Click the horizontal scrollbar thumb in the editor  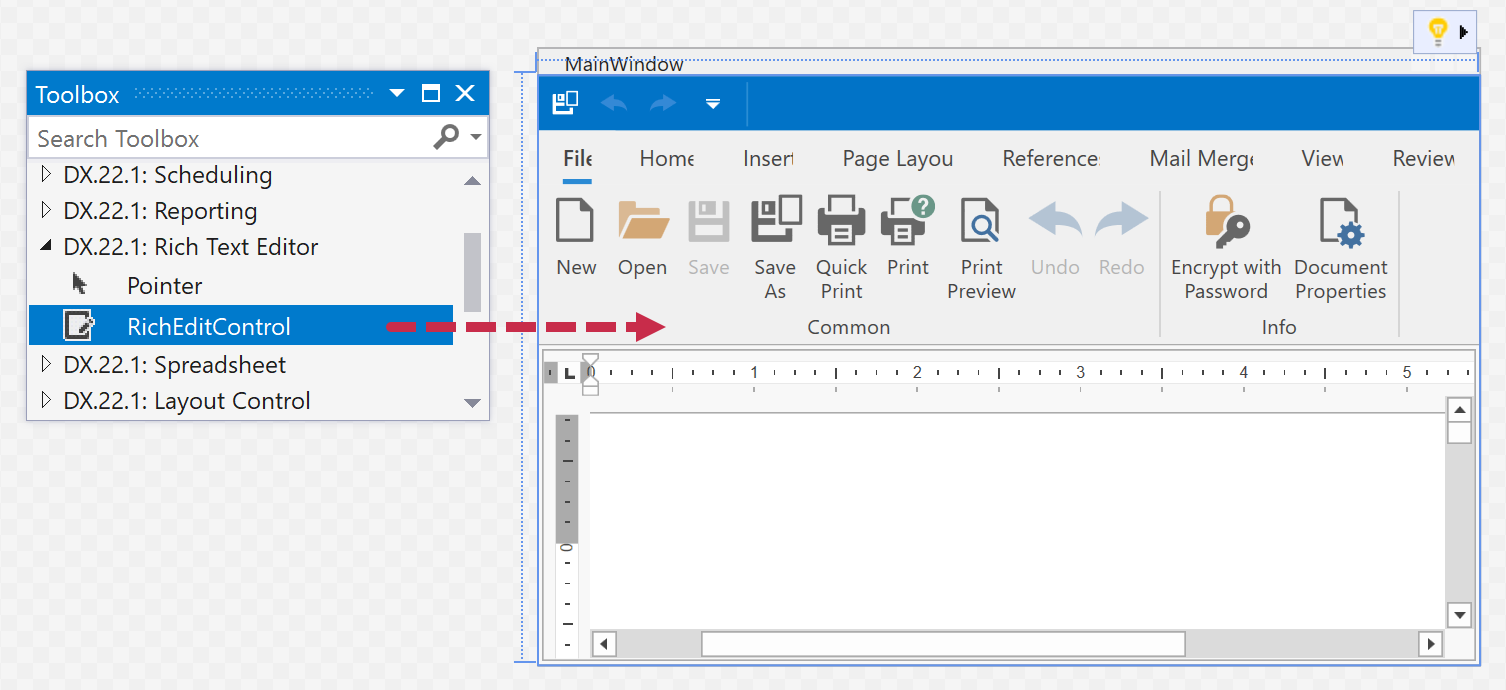pyautogui.click(x=942, y=644)
